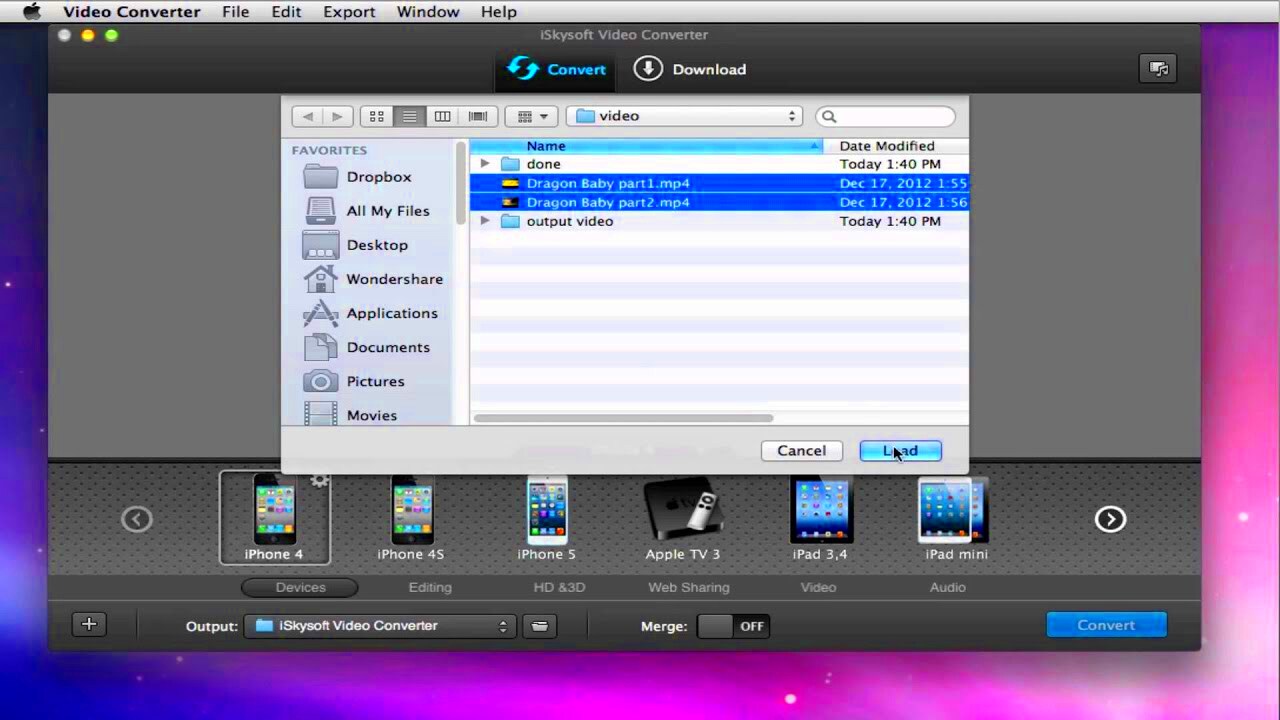Select iPhone 4S device preset

point(411,517)
